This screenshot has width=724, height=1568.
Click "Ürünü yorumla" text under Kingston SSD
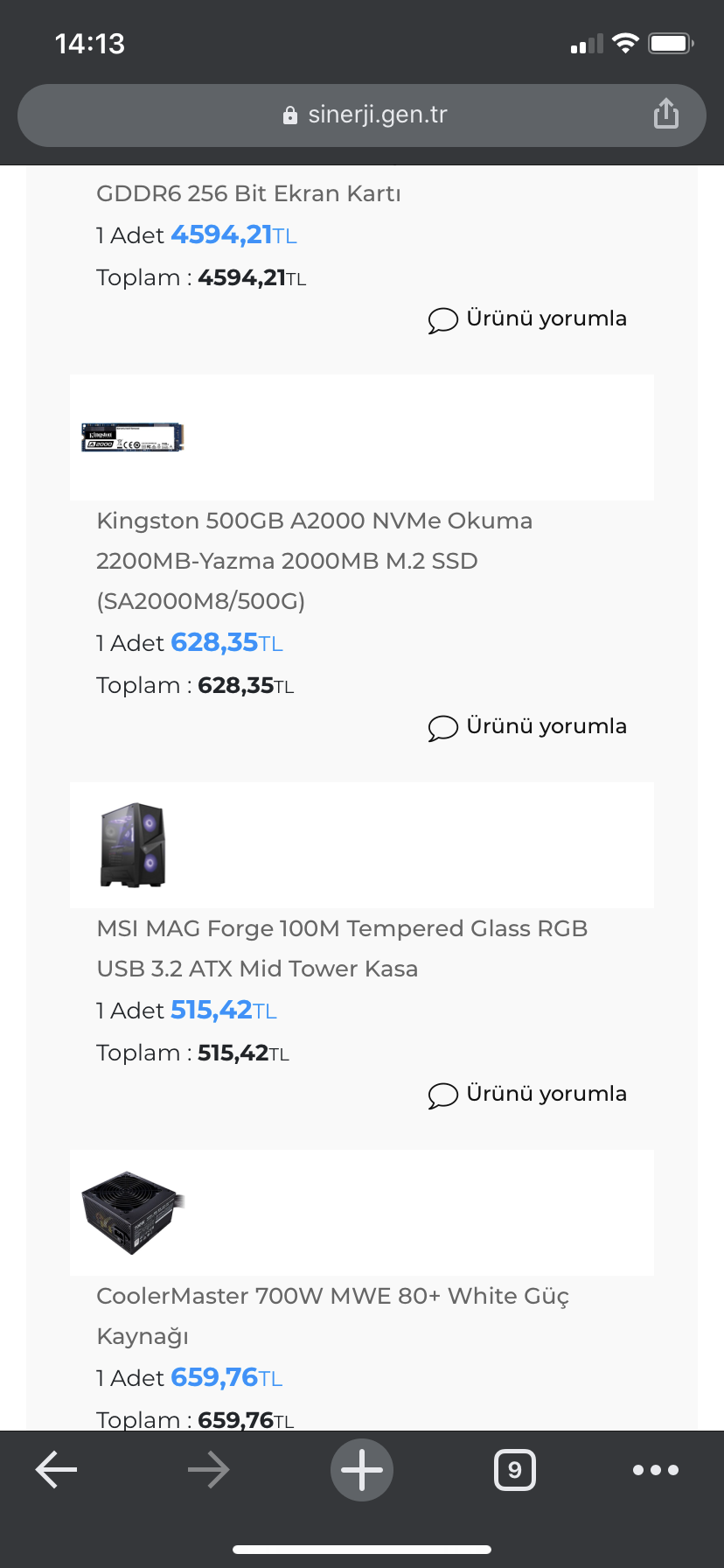coord(546,726)
